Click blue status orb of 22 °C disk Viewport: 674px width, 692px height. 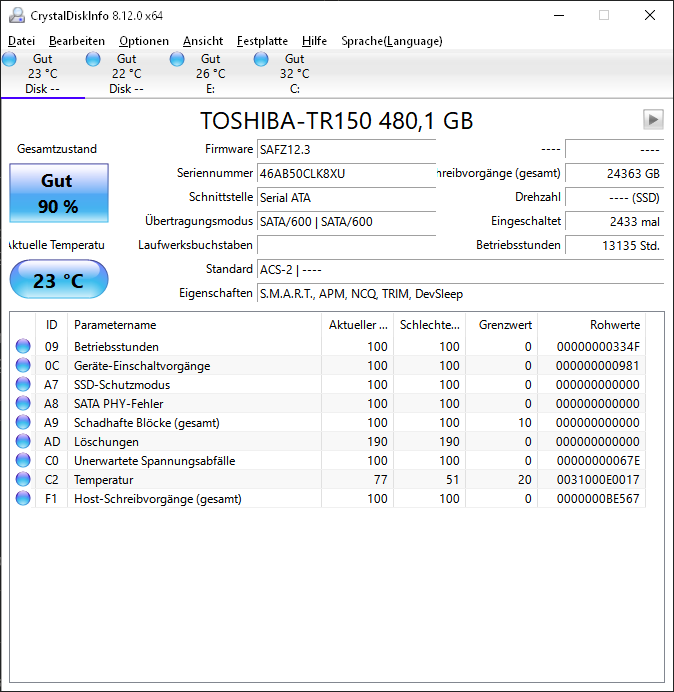tap(93, 59)
